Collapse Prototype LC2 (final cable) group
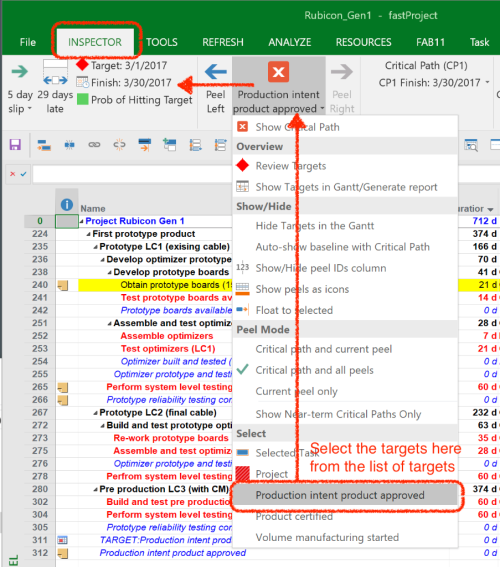 95,413
